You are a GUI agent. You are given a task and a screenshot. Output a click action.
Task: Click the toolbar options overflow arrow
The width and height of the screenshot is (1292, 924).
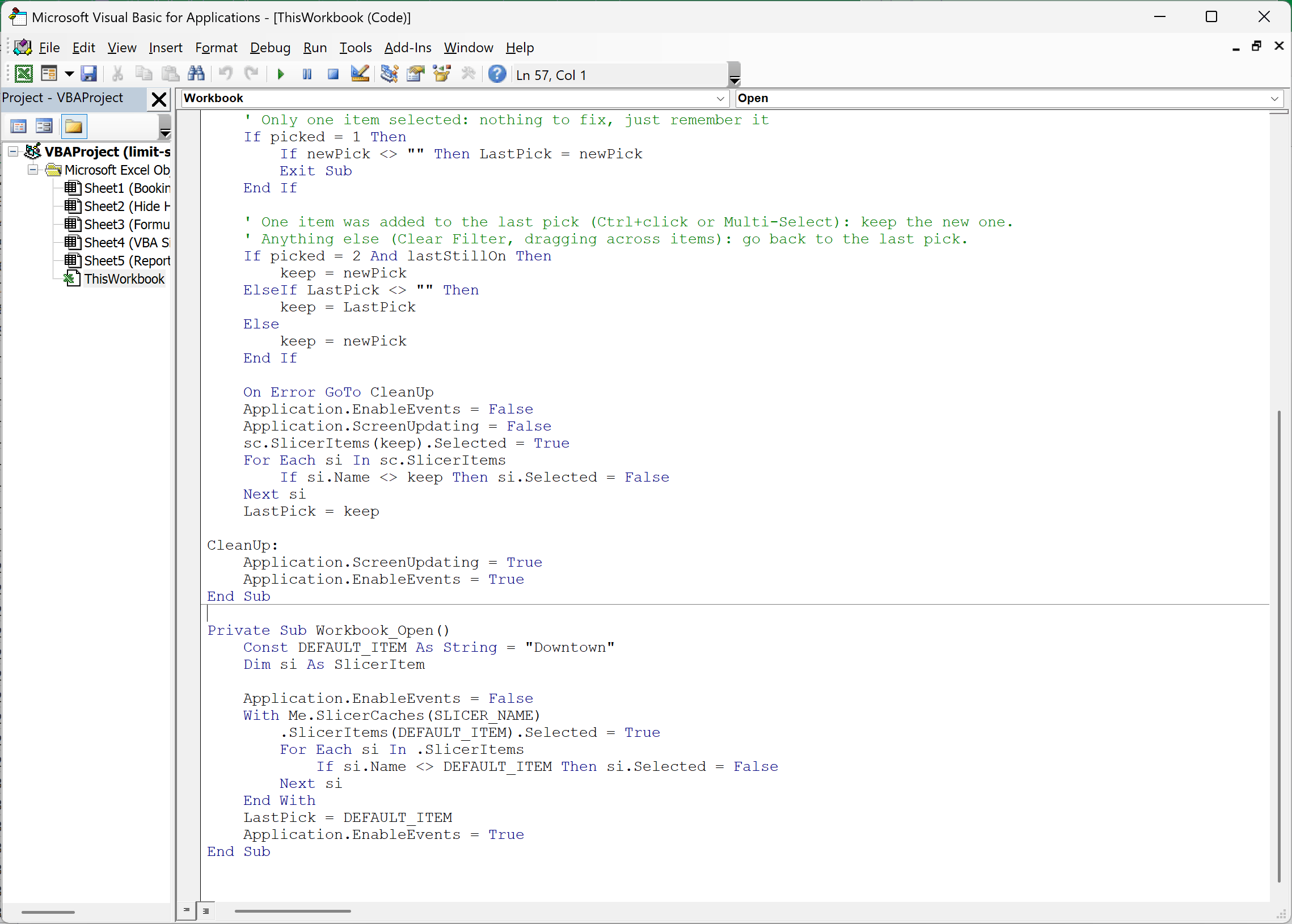tap(734, 74)
